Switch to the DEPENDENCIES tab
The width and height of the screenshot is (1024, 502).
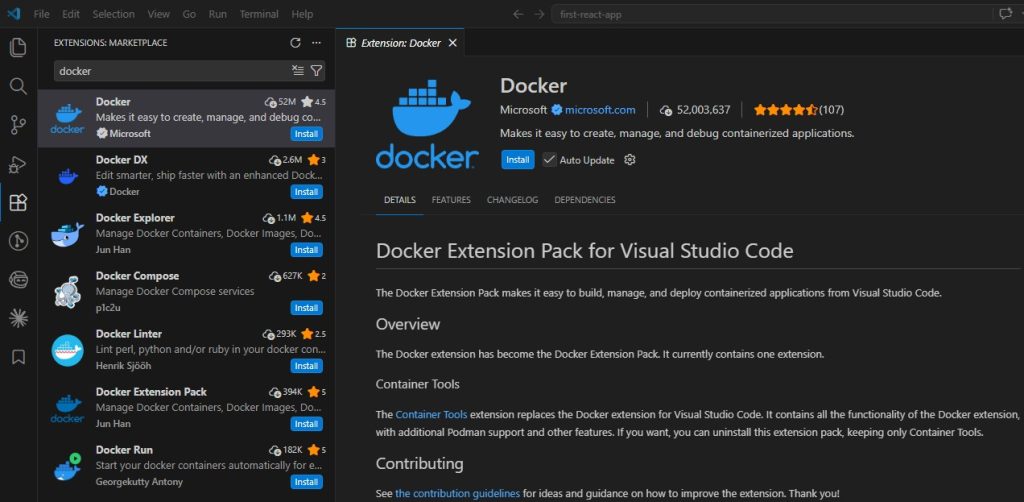(x=585, y=200)
